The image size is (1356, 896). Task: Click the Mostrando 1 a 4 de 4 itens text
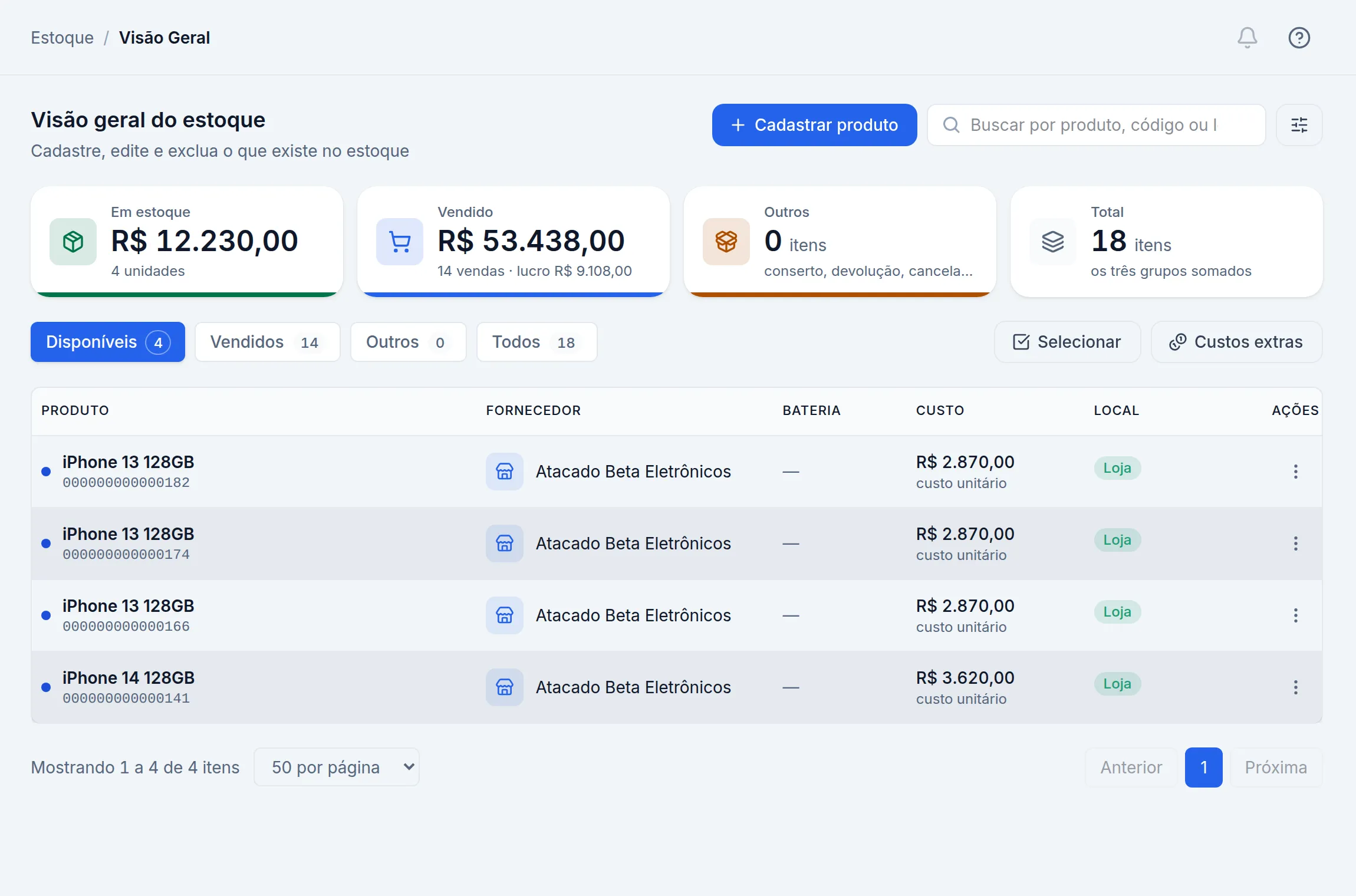pyautogui.click(x=135, y=767)
